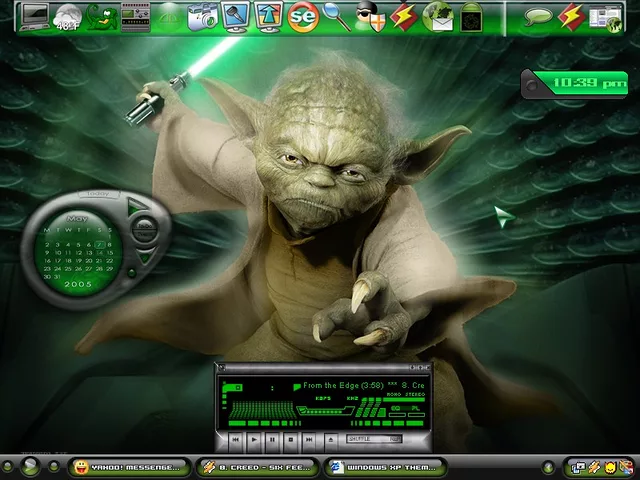This screenshot has width=640, height=480.
Task: Click the magnifying glass search dock icon
Action: click(x=337, y=16)
